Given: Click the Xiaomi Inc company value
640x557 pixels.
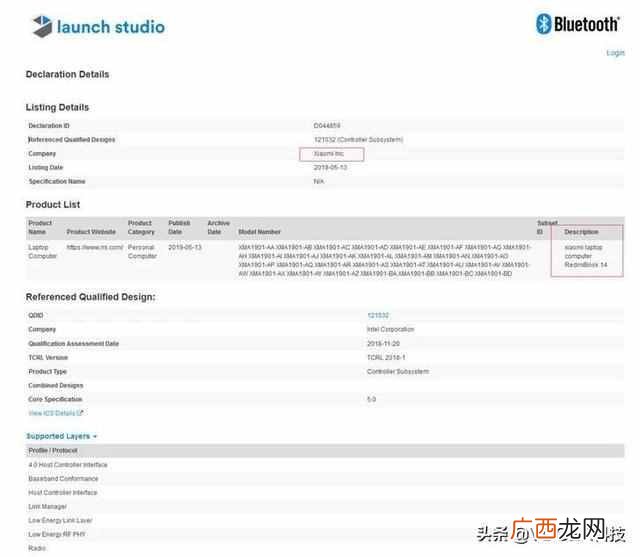Looking at the screenshot, I should (x=329, y=154).
